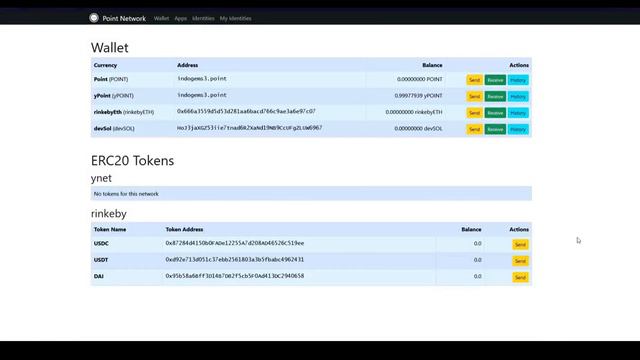Viewport: 640px width, 360px height.
Task: Click Receive in the Point (POINT) row
Action: click(495, 80)
